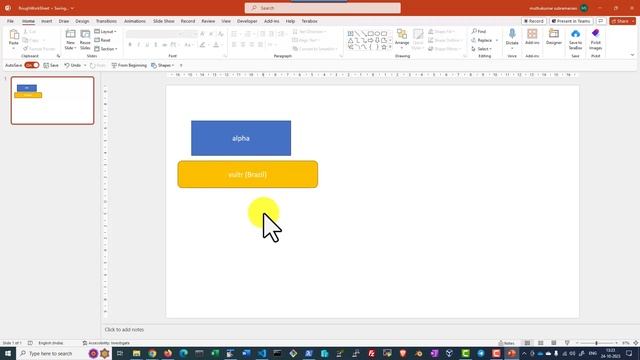This screenshot has height=360, width=640.
Task: Switch to the Animations tab
Action: coord(135,21)
